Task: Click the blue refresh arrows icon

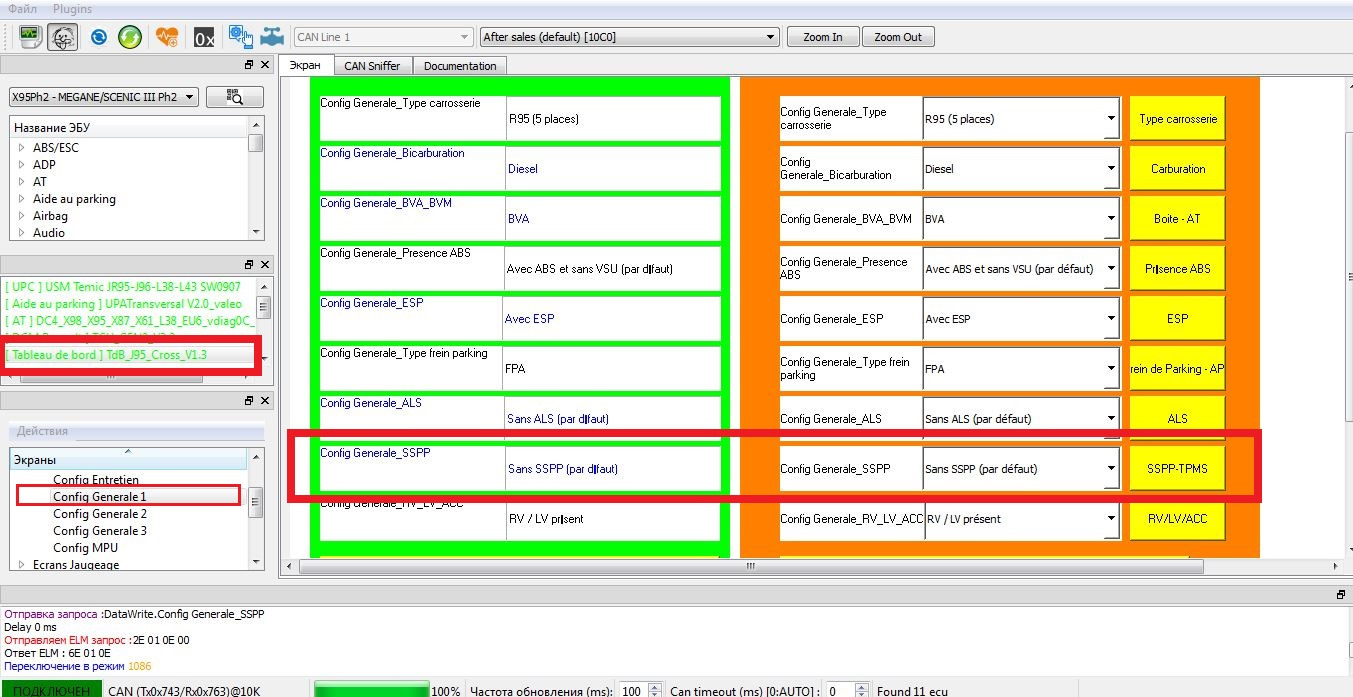Action: coord(99,37)
